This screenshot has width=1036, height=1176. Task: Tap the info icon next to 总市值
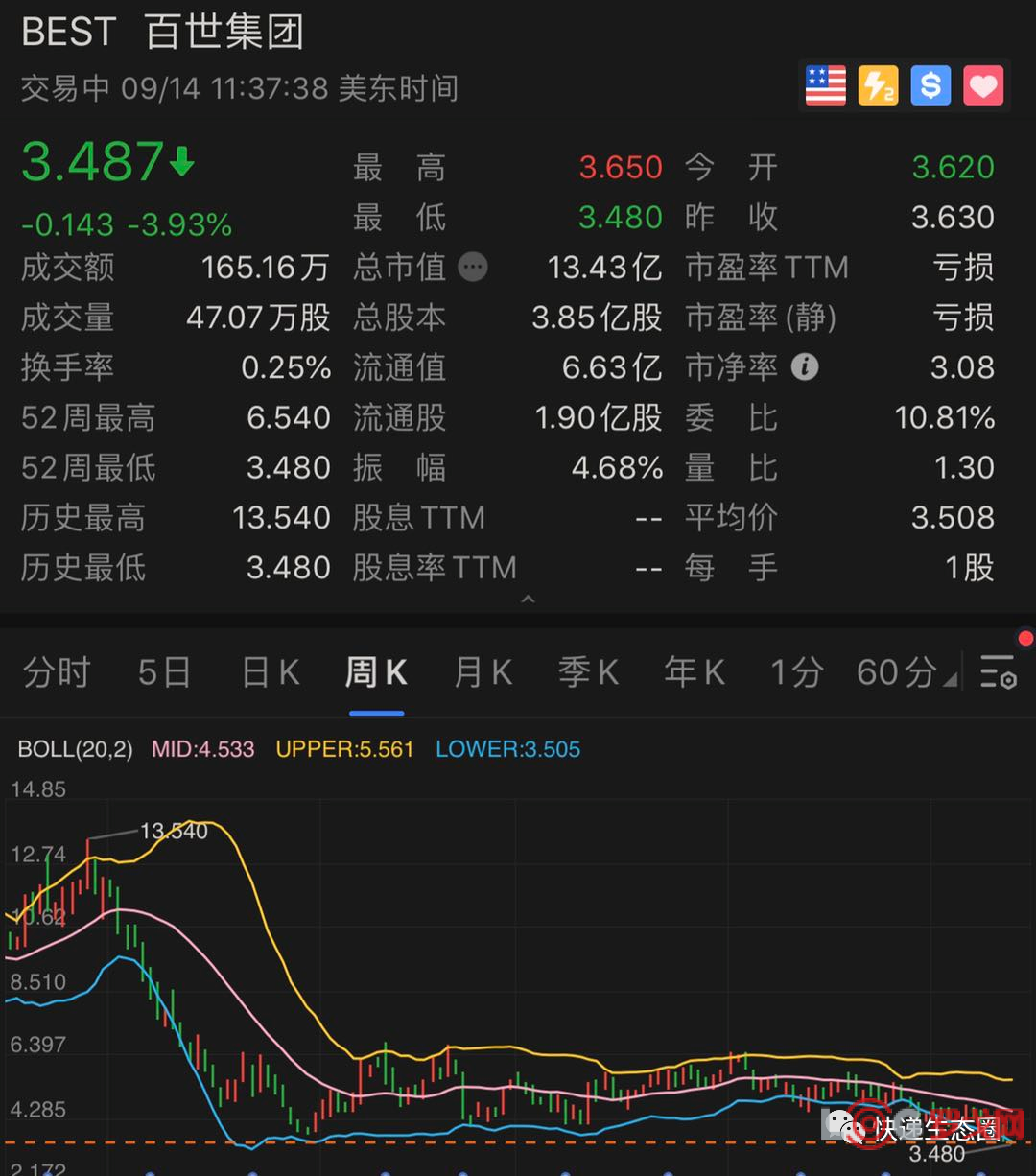[473, 267]
